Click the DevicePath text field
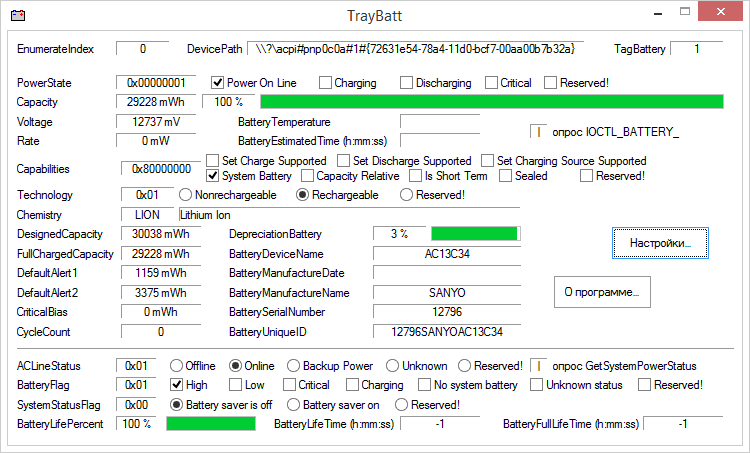 (x=415, y=49)
